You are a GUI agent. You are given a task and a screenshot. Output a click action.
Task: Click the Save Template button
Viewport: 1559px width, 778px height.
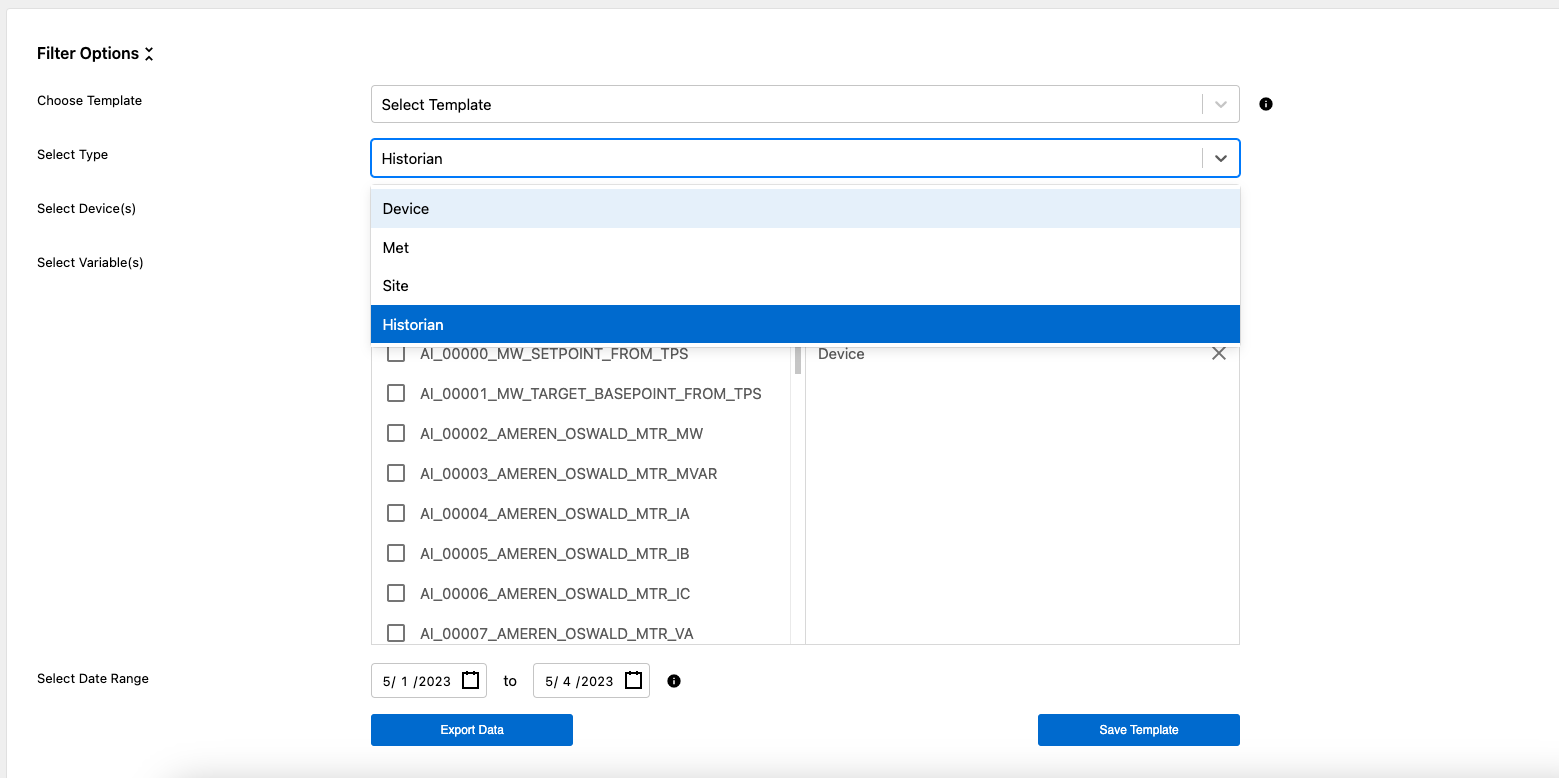click(x=1139, y=730)
